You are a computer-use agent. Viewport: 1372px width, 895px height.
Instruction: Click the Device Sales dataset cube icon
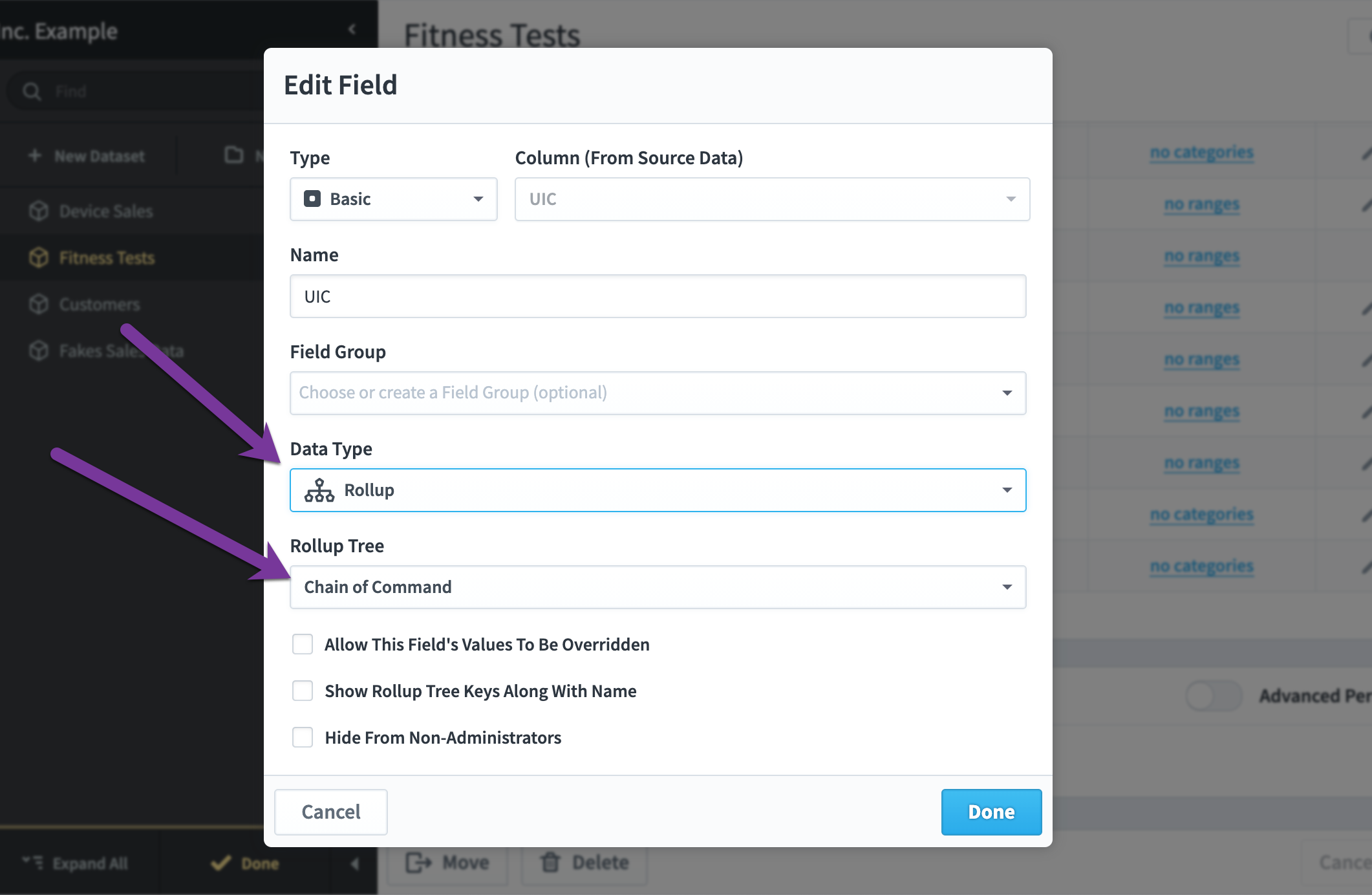(x=39, y=211)
